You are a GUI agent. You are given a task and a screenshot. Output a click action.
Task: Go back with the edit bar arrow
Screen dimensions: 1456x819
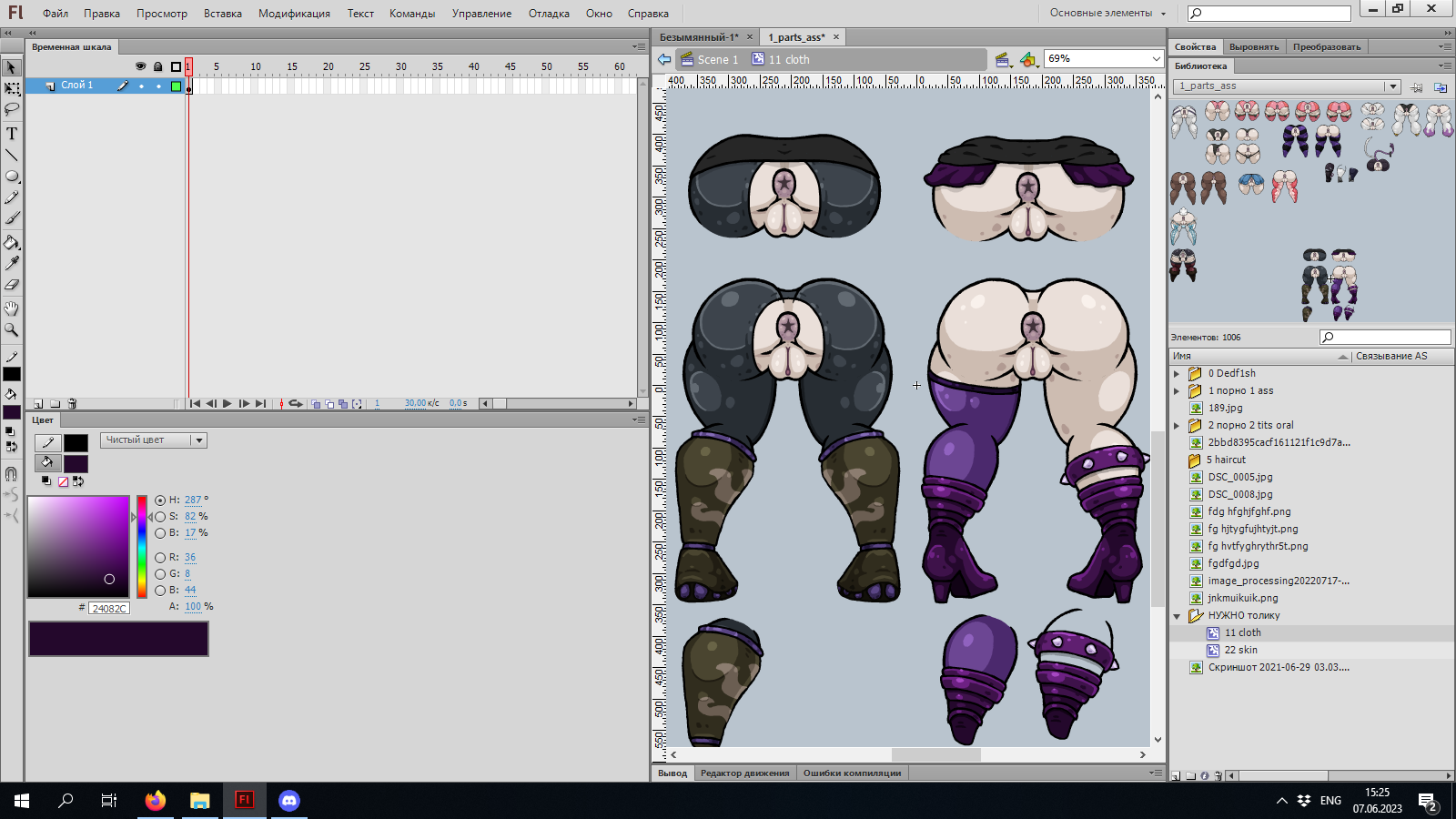point(664,59)
